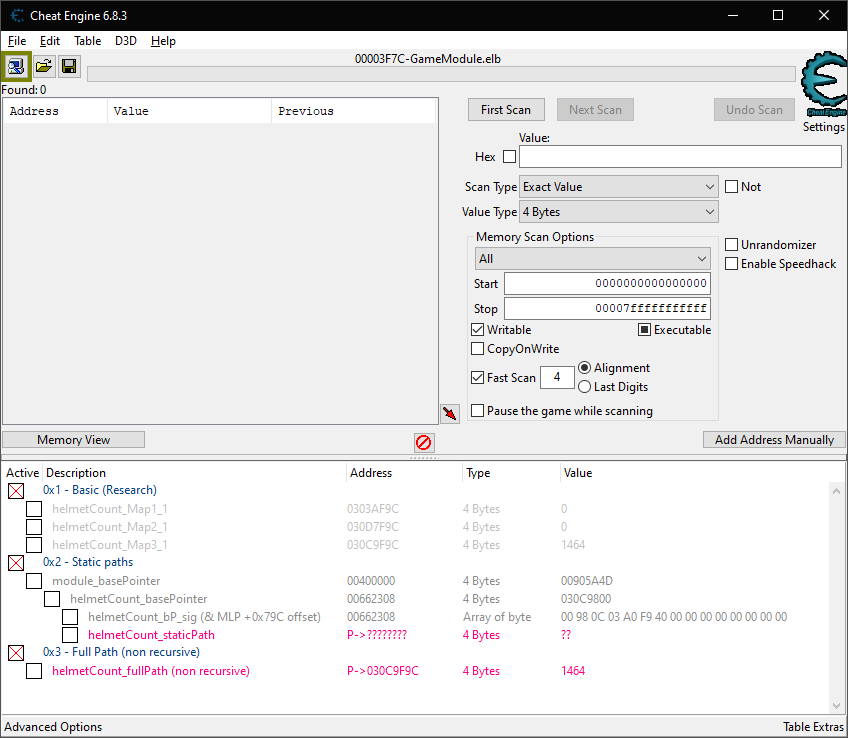Open the process list icon
This screenshot has height=738, width=848.
click(16, 67)
